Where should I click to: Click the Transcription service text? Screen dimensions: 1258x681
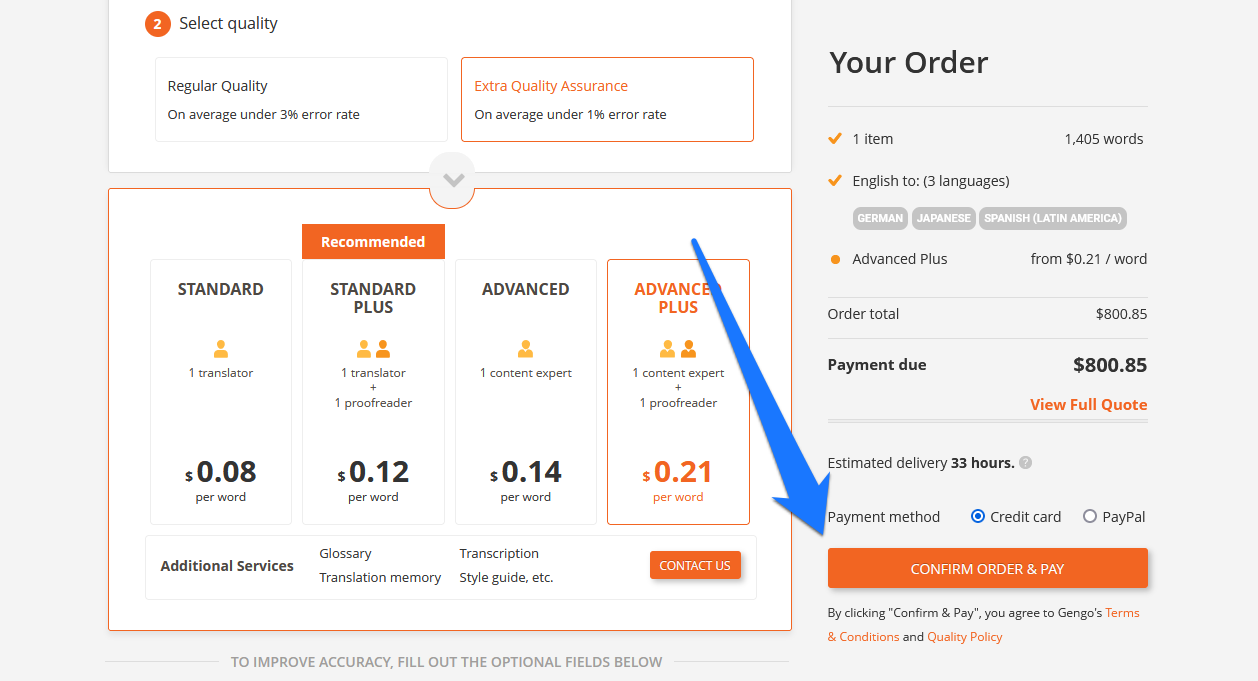coord(499,553)
